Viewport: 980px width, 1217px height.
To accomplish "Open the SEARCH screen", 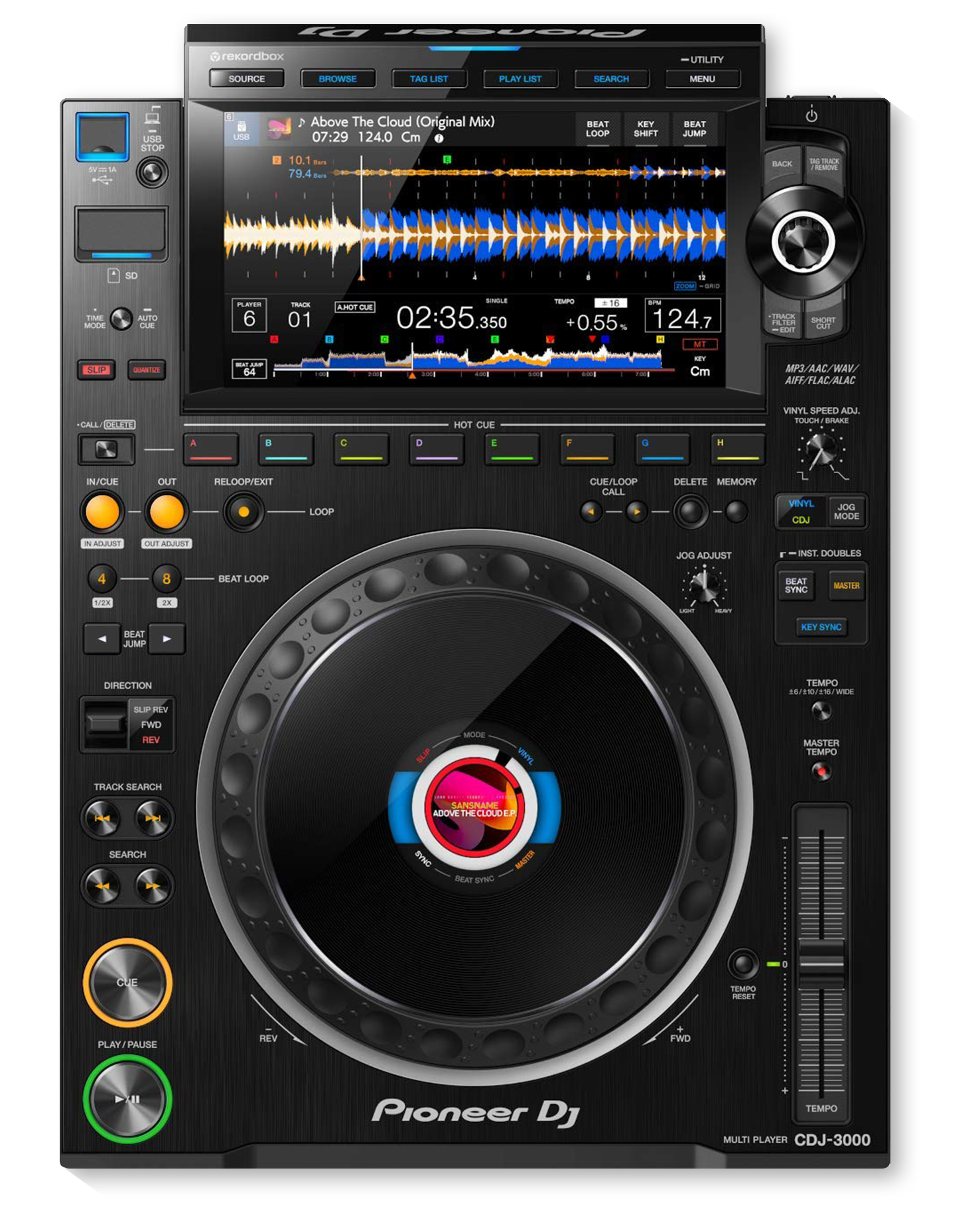I will 611,78.
